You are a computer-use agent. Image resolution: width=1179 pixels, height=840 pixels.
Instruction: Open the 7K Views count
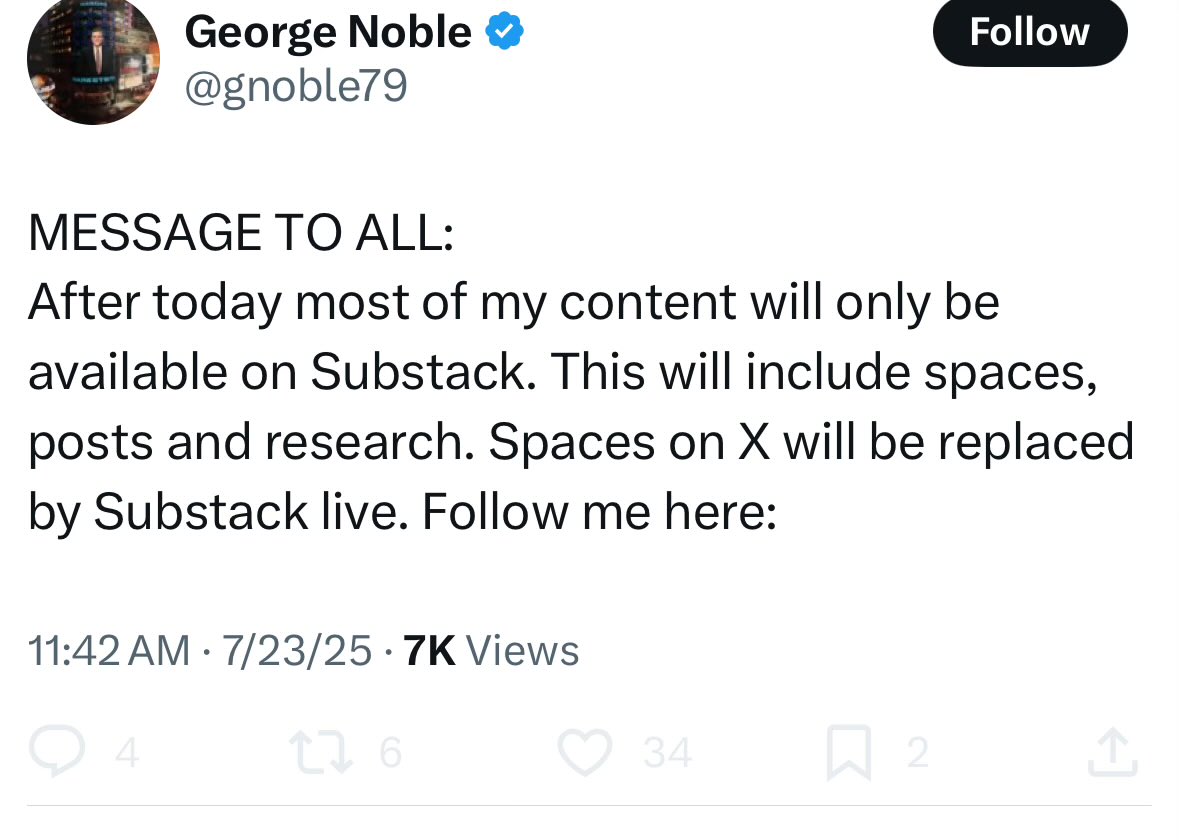[491, 650]
